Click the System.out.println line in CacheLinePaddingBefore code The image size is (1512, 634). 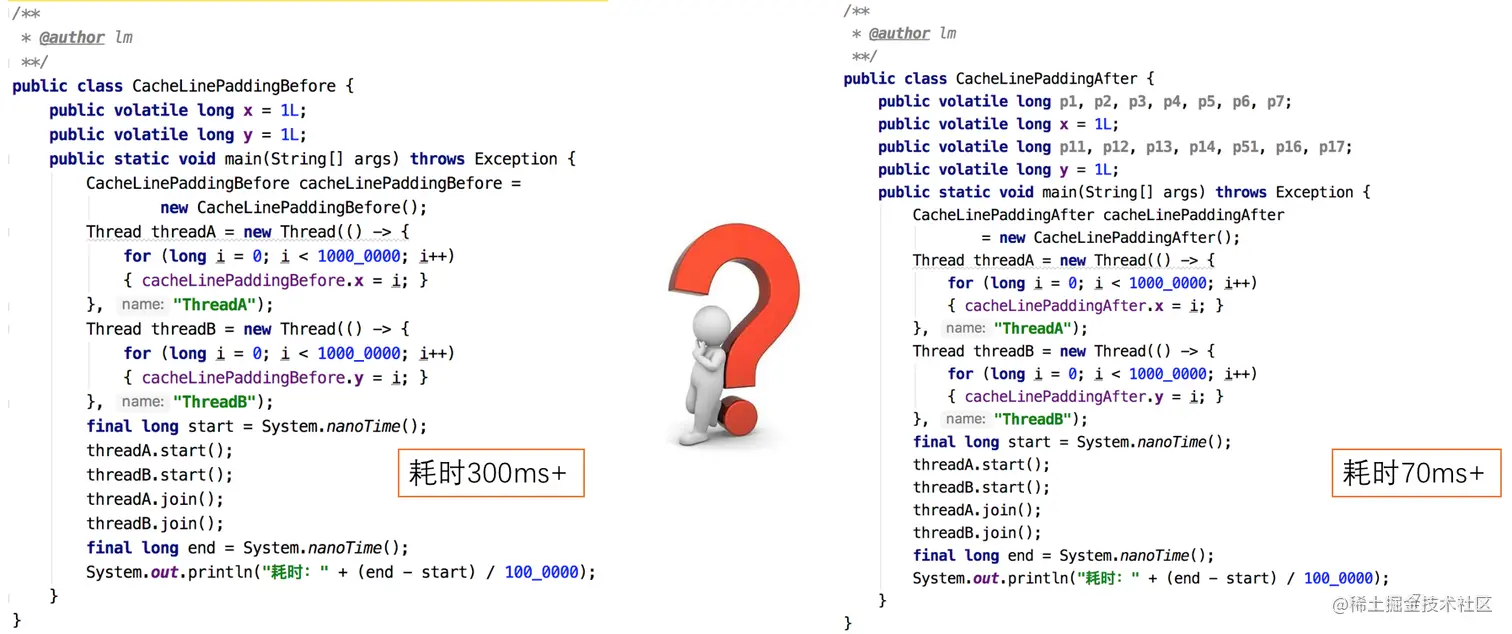(x=341, y=572)
